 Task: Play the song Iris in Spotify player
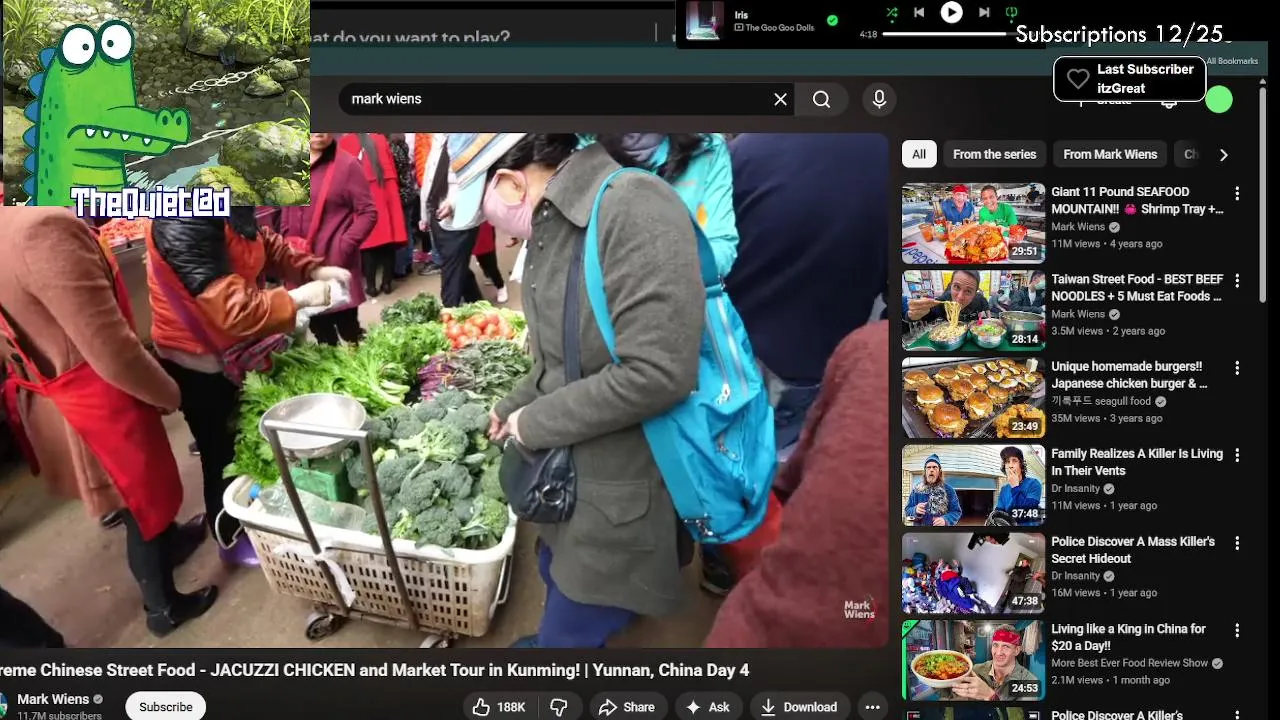[951, 12]
